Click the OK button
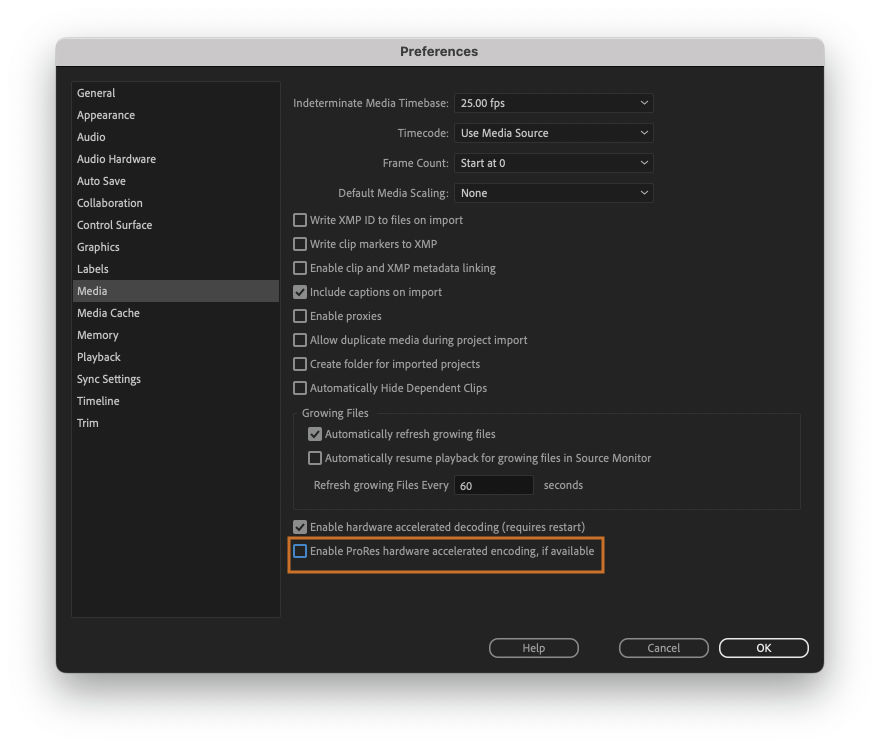880x747 pixels. coord(764,648)
